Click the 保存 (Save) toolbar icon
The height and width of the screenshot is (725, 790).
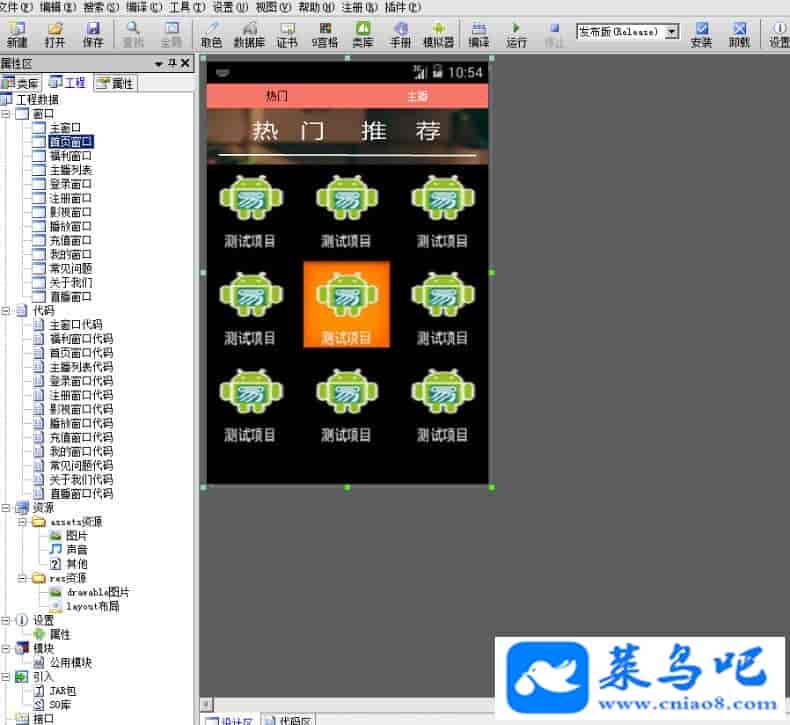click(x=93, y=34)
